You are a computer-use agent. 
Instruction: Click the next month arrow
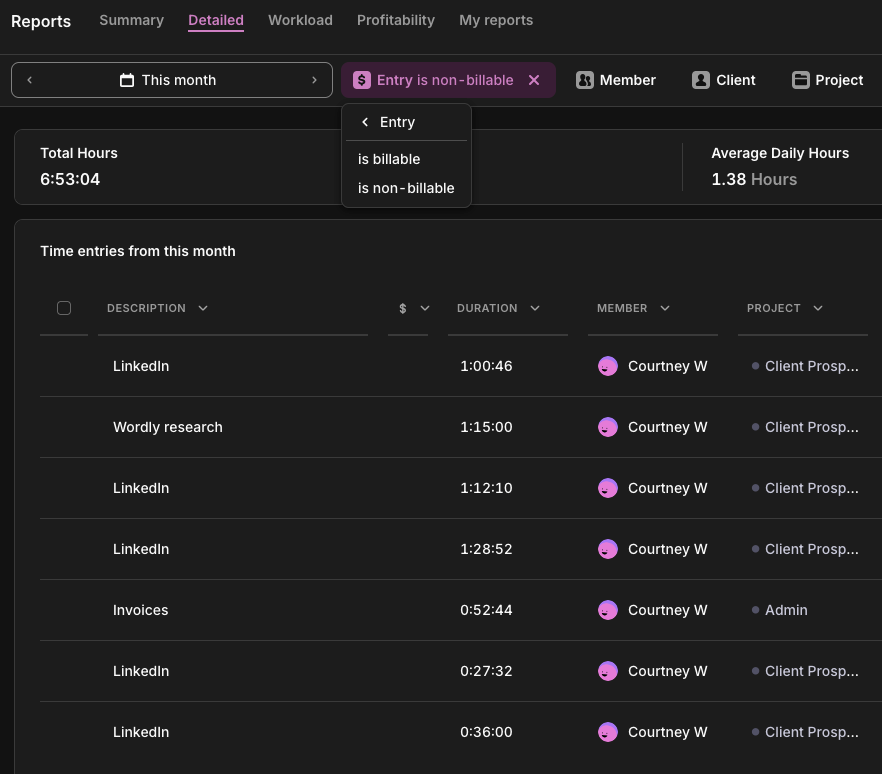click(x=314, y=80)
